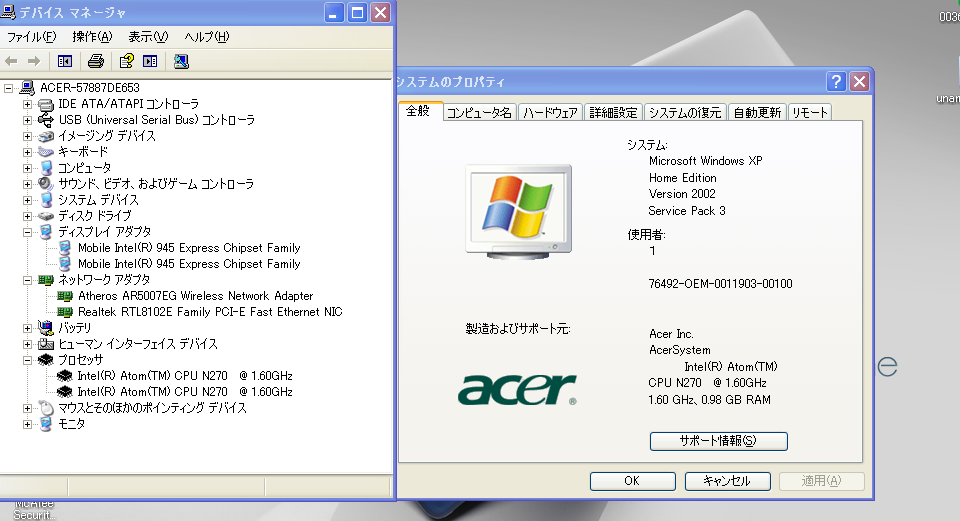Click the show/hide console tree toolbar icon
Screen dimensions: 960x521
[65, 61]
